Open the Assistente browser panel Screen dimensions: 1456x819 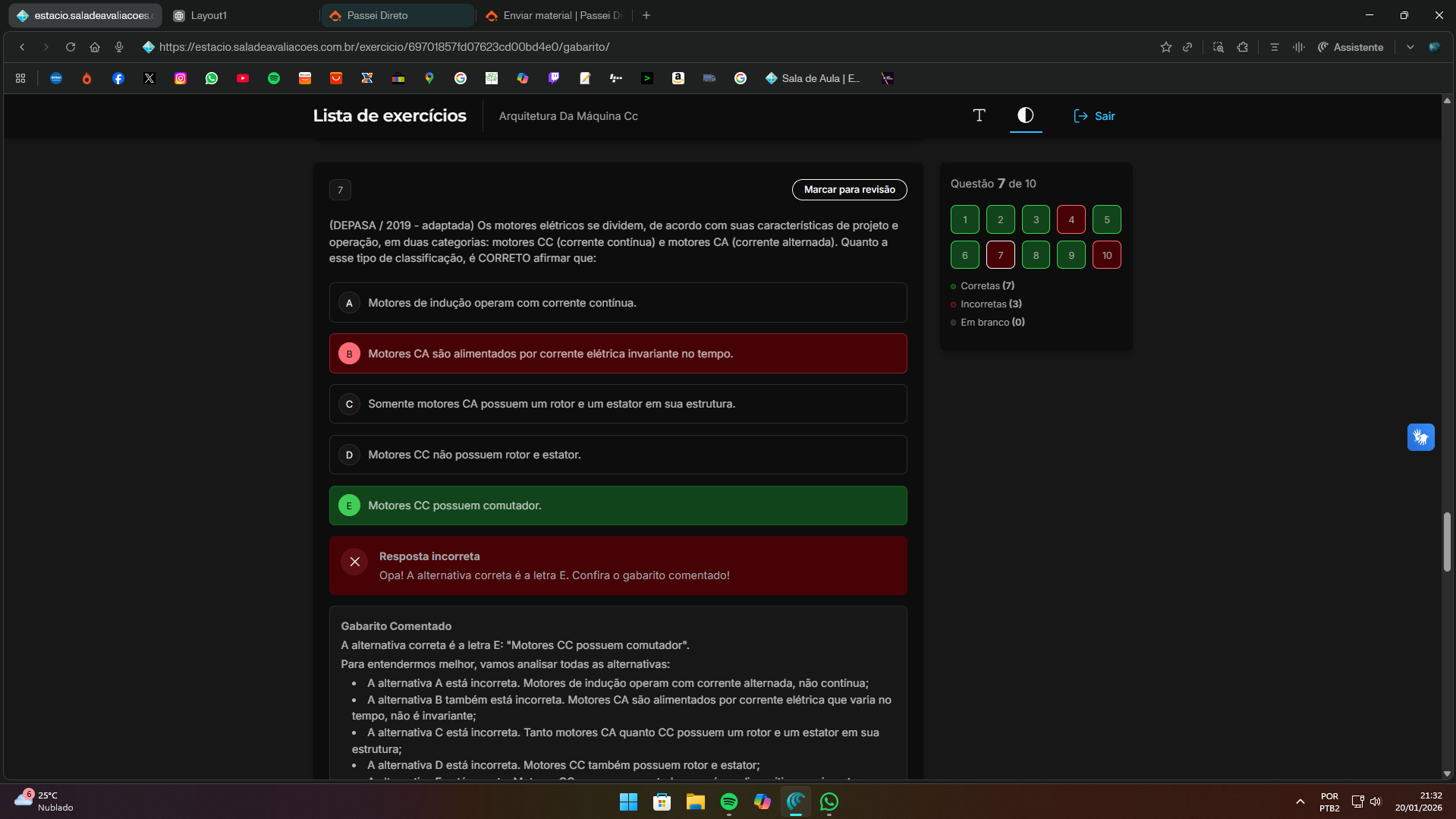click(x=1351, y=47)
